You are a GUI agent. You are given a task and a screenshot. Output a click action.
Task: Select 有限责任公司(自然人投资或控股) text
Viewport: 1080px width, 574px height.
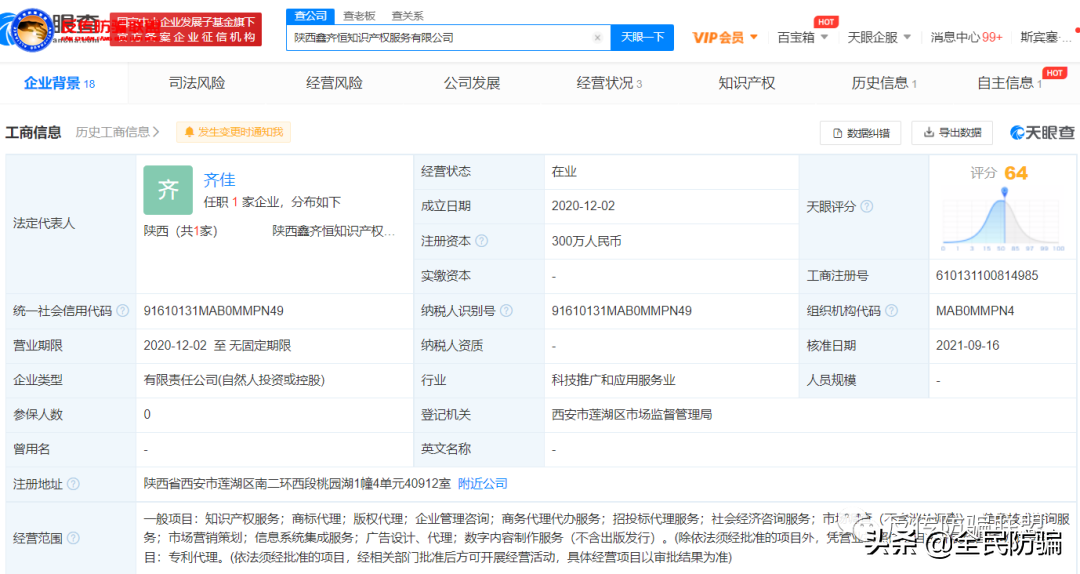click(233, 380)
